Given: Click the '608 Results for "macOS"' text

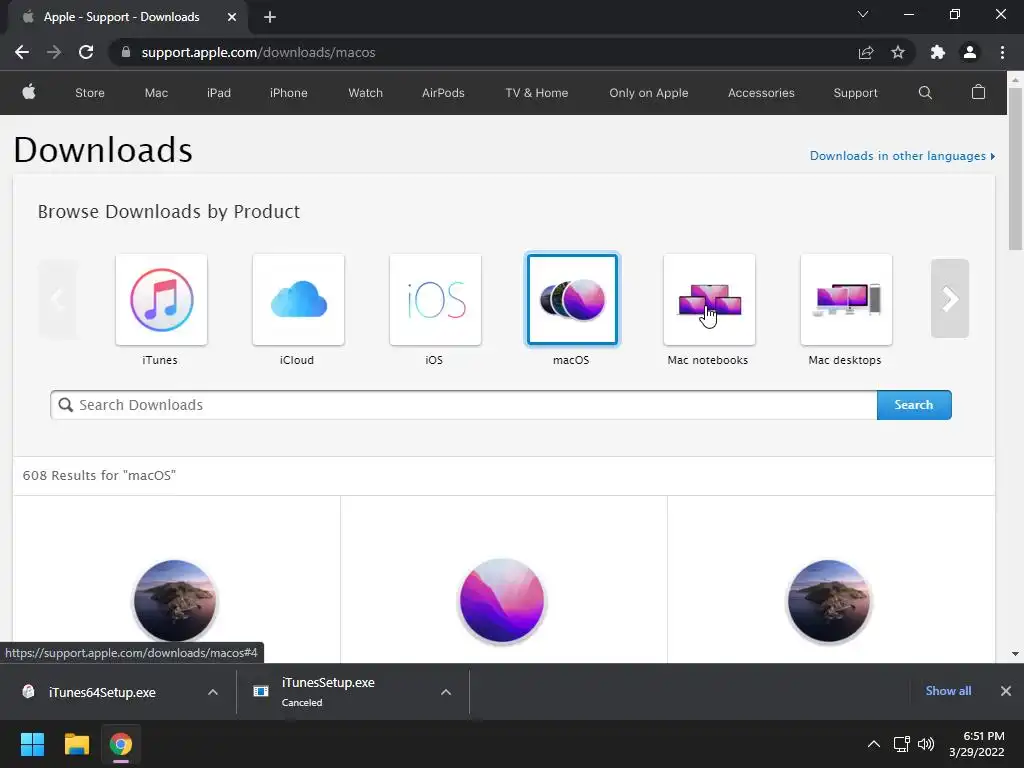Looking at the screenshot, I should tap(99, 475).
